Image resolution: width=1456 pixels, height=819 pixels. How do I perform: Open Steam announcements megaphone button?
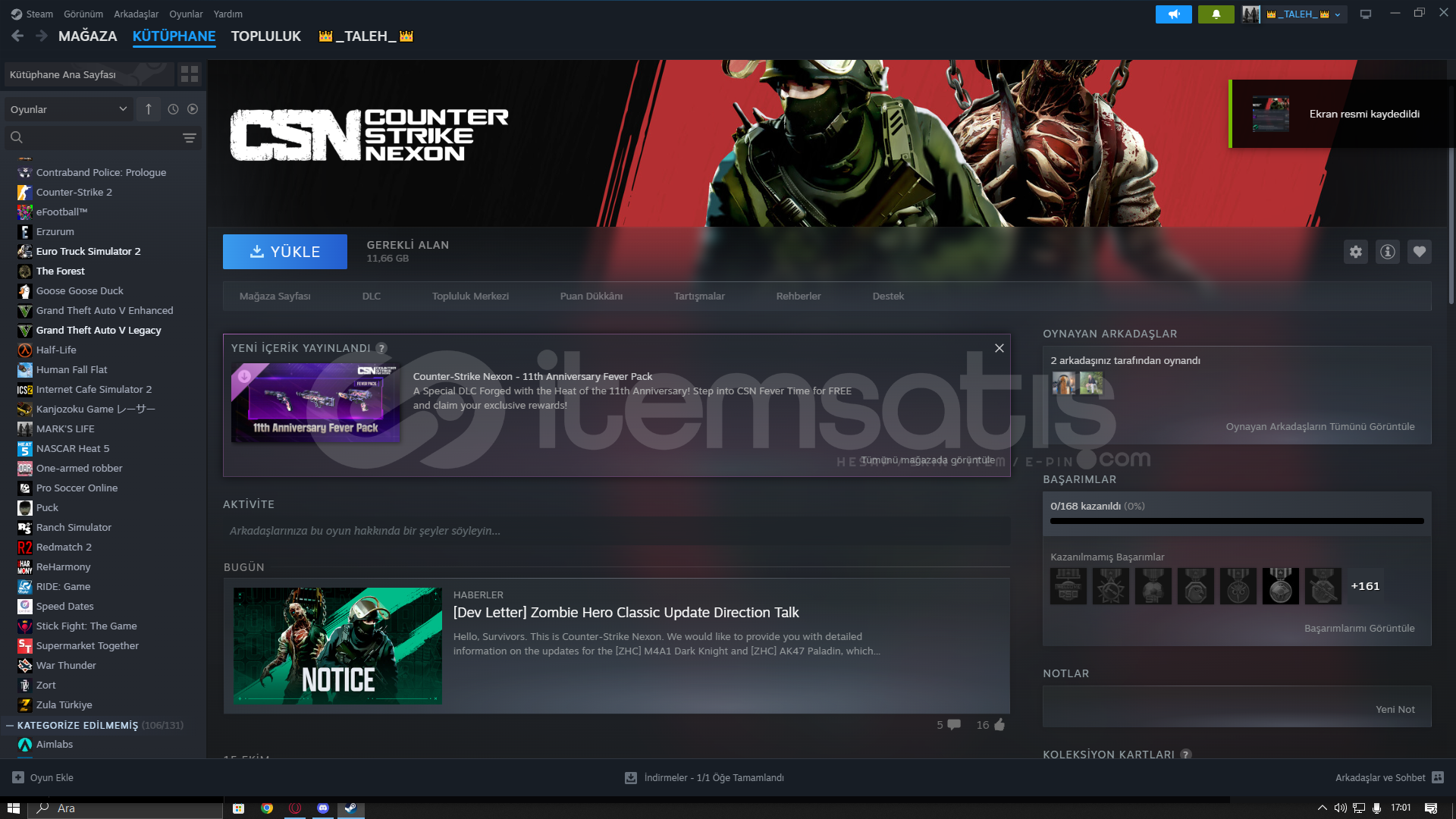1173,14
